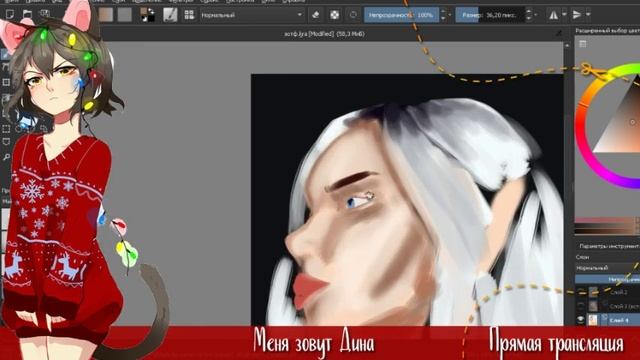Toggle horizontal mirror tool icon
Image resolution: width=640 pixels, height=360 pixels.
pyautogui.click(x=553, y=15)
